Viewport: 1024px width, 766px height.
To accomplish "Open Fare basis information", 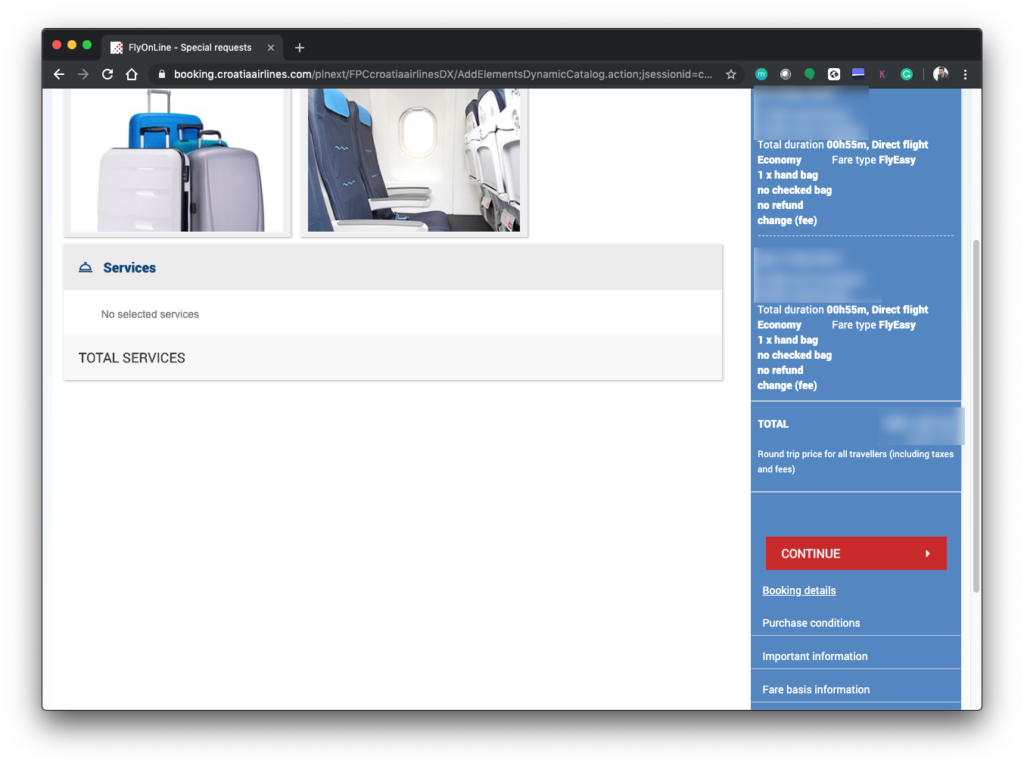I will [816, 689].
